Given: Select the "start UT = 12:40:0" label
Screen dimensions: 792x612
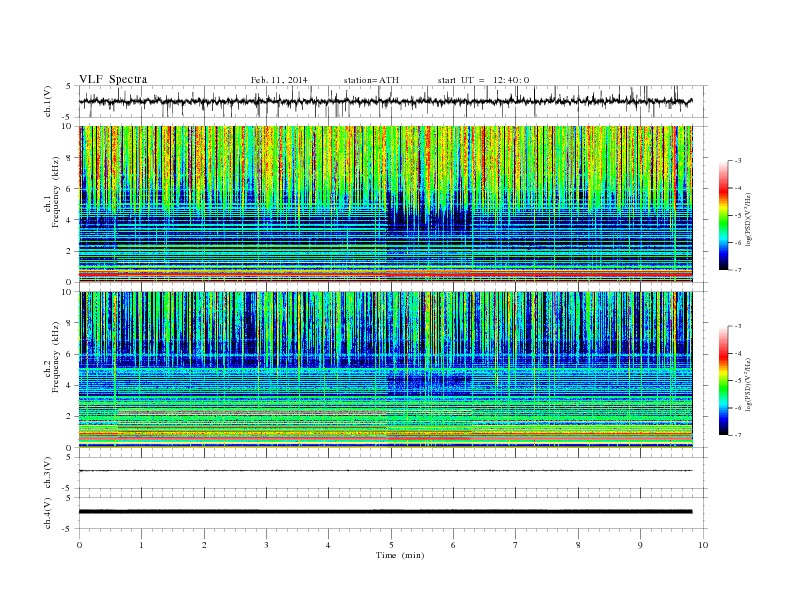Looking at the screenshot, I should point(483,80).
